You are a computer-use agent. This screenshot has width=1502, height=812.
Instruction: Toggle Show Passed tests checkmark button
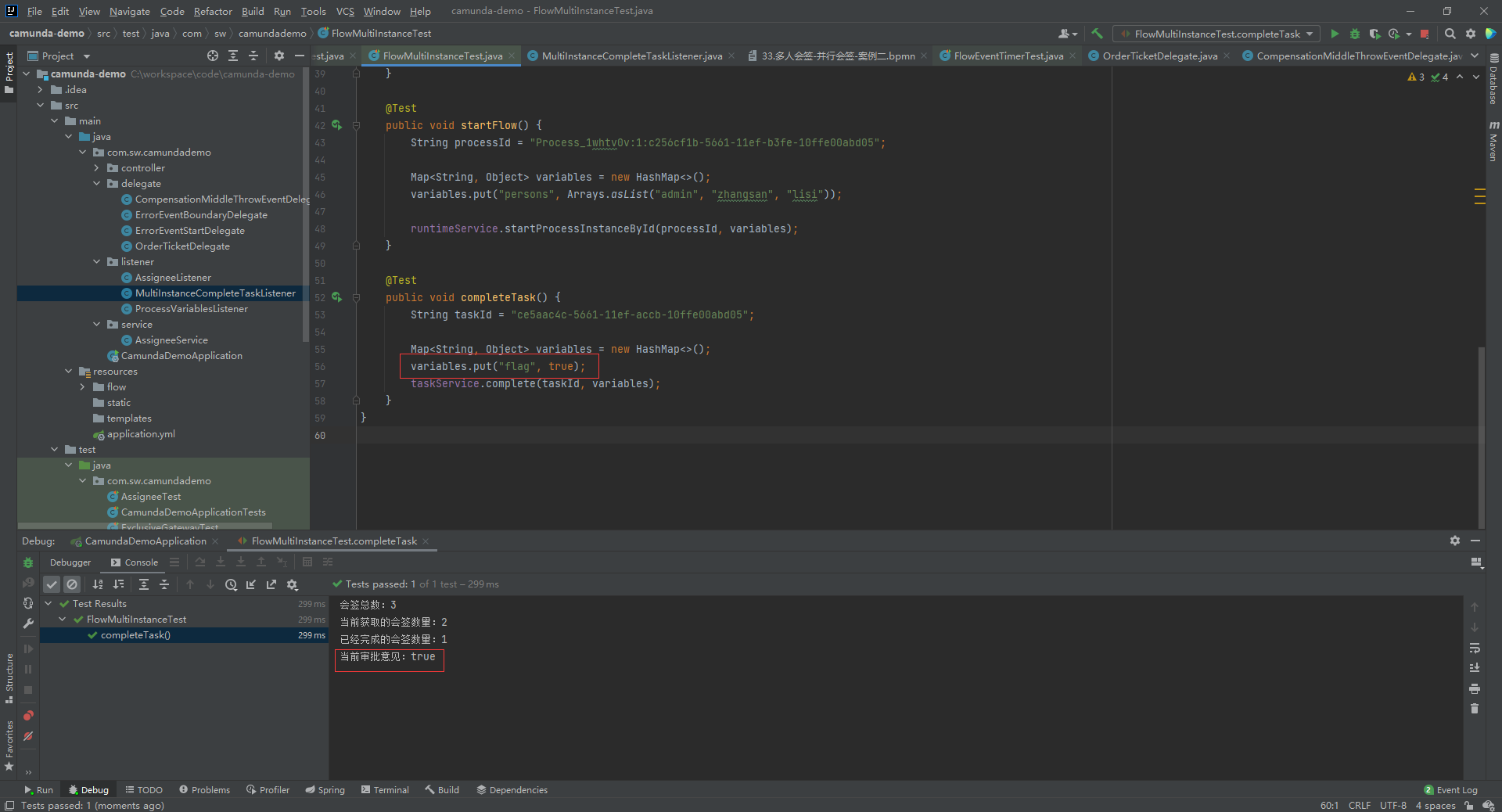(52, 584)
